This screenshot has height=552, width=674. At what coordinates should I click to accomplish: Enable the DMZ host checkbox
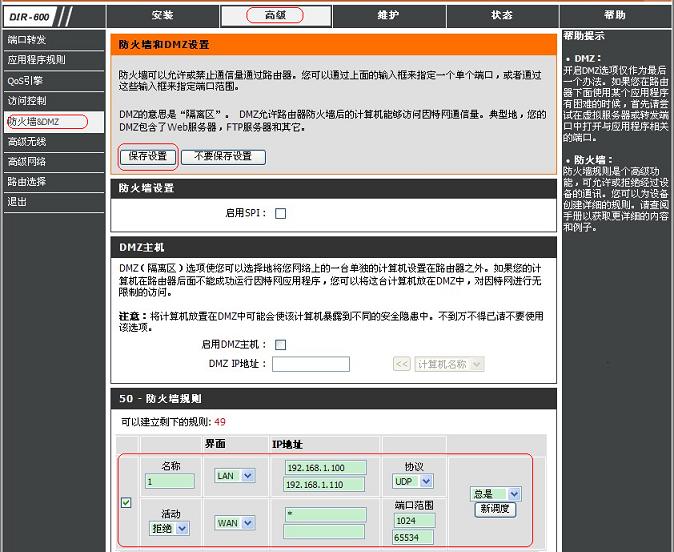(281, 345)
